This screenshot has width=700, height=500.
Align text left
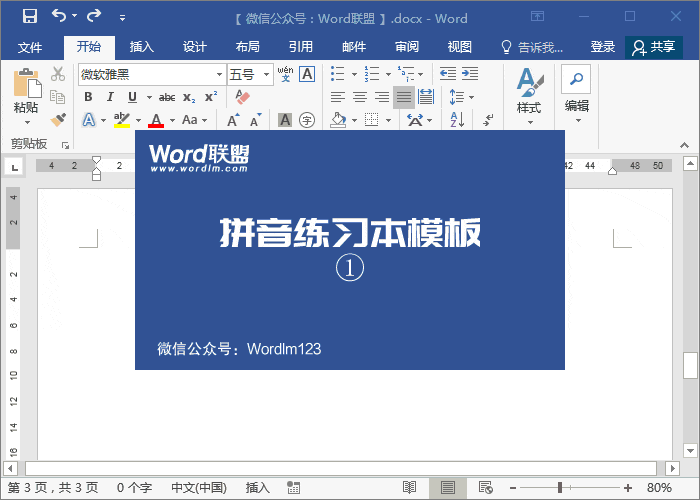338,97
